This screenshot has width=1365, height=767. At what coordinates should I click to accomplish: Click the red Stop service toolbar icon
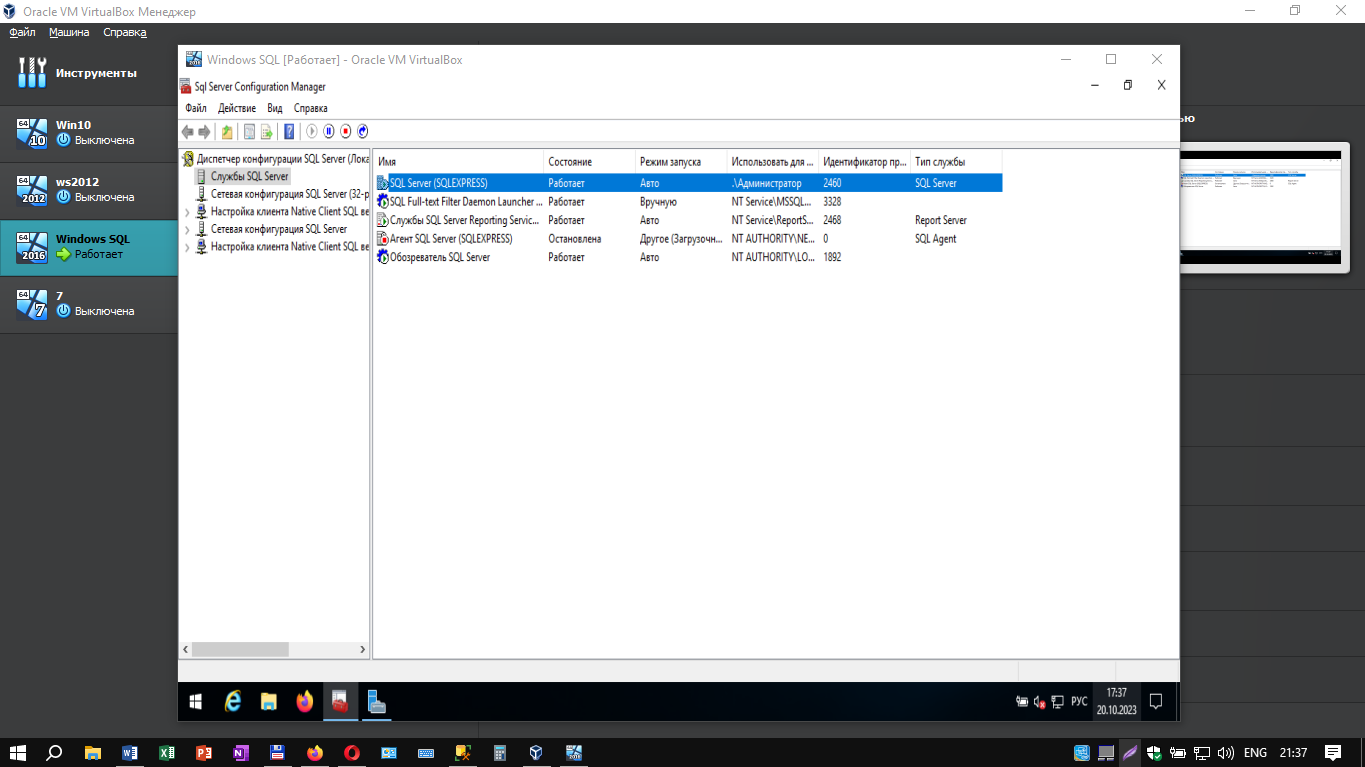[346, 131]
